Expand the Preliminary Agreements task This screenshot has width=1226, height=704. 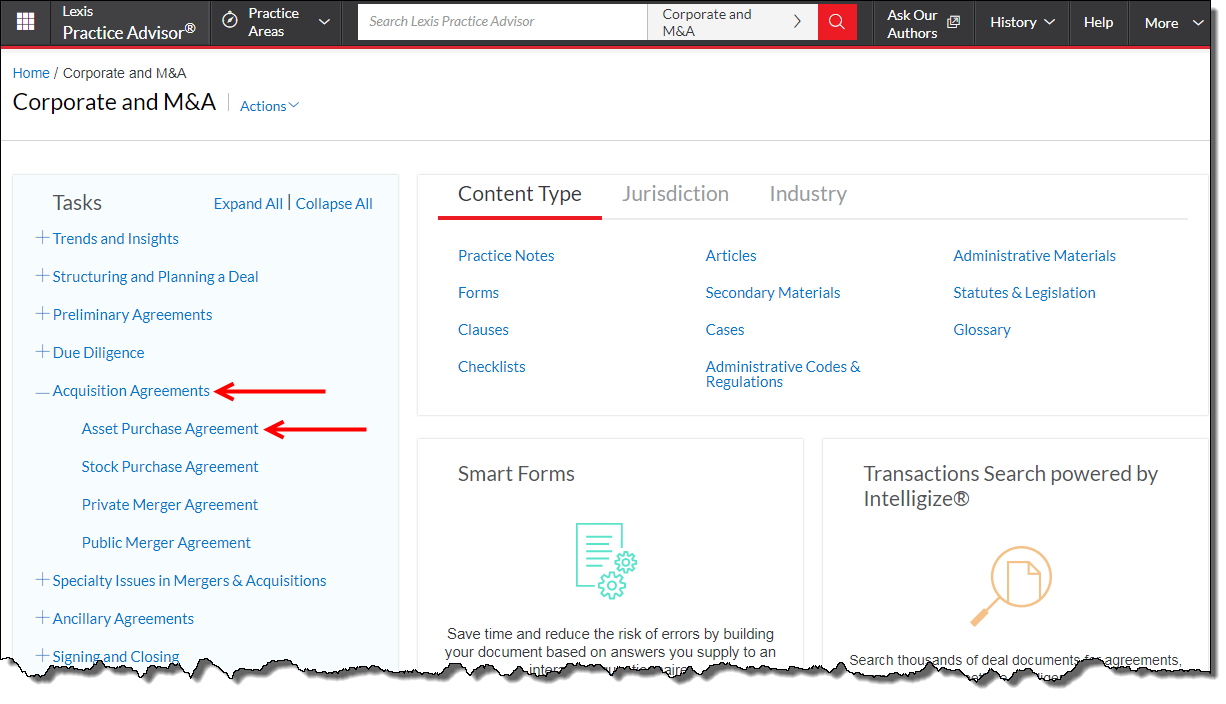tap(42, 314)
